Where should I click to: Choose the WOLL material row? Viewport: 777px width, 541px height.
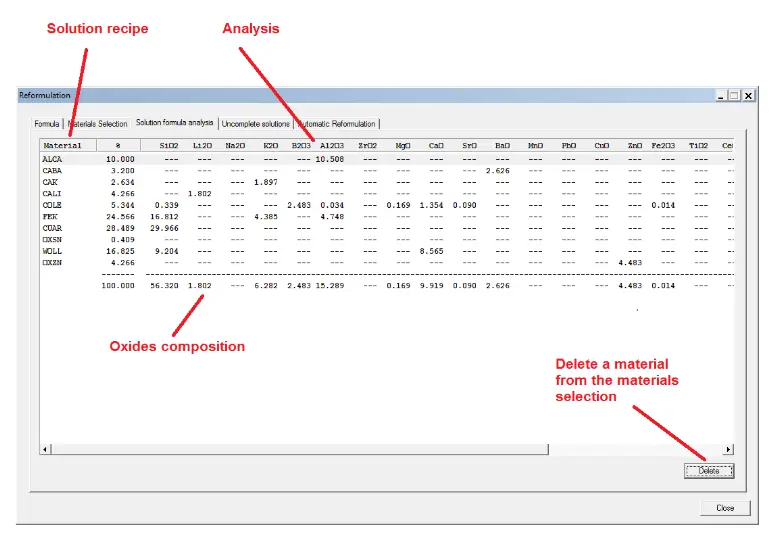pyautogui.click(x=52, y=251)
